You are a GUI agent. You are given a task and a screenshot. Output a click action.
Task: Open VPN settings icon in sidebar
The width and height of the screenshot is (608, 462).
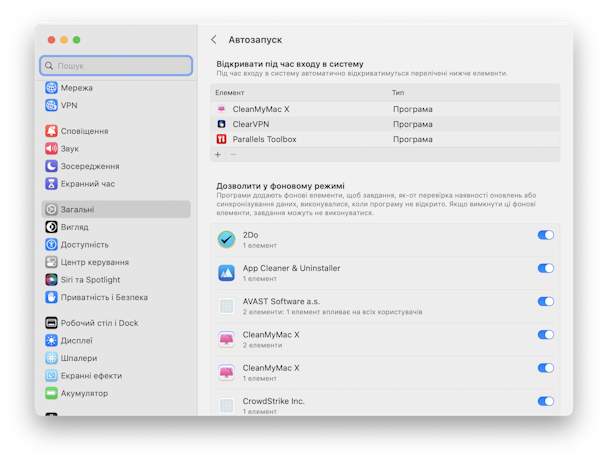pyautogui.click(x=51, y=105)
